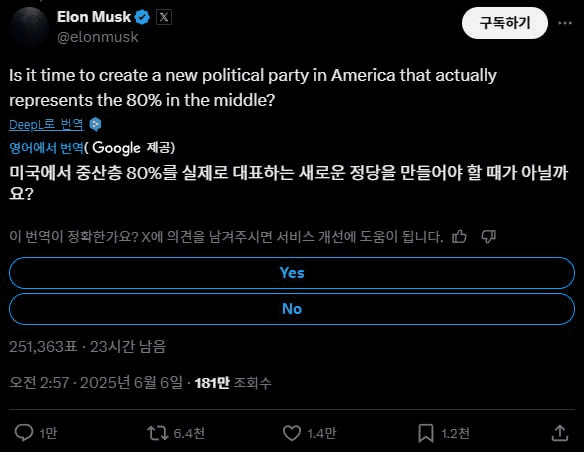Screen dimensions: 584x452
Task: Click the Elon Musk display name
Action: (x=94, y=17)
